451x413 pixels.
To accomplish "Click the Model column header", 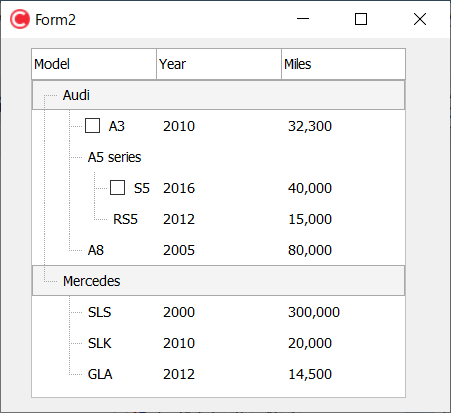I will tap(94, 64).
